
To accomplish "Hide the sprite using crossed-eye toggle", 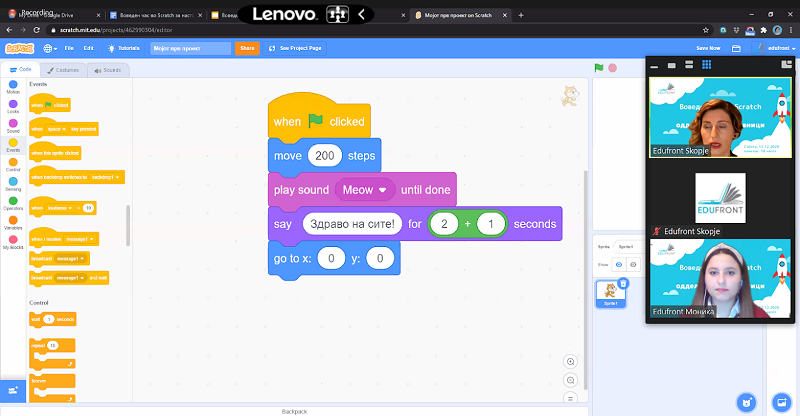I will 632,265.
